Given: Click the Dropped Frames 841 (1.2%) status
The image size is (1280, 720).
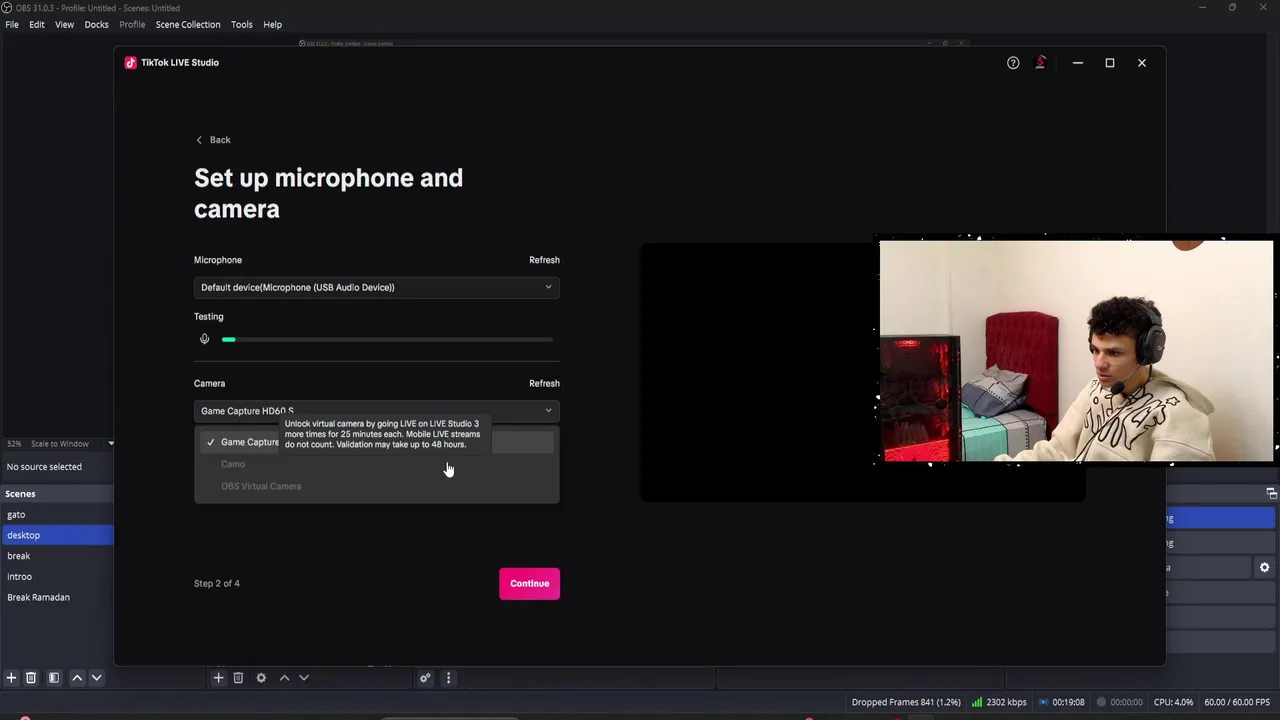Looking at the screenshot, I should (x=906, y=702).
